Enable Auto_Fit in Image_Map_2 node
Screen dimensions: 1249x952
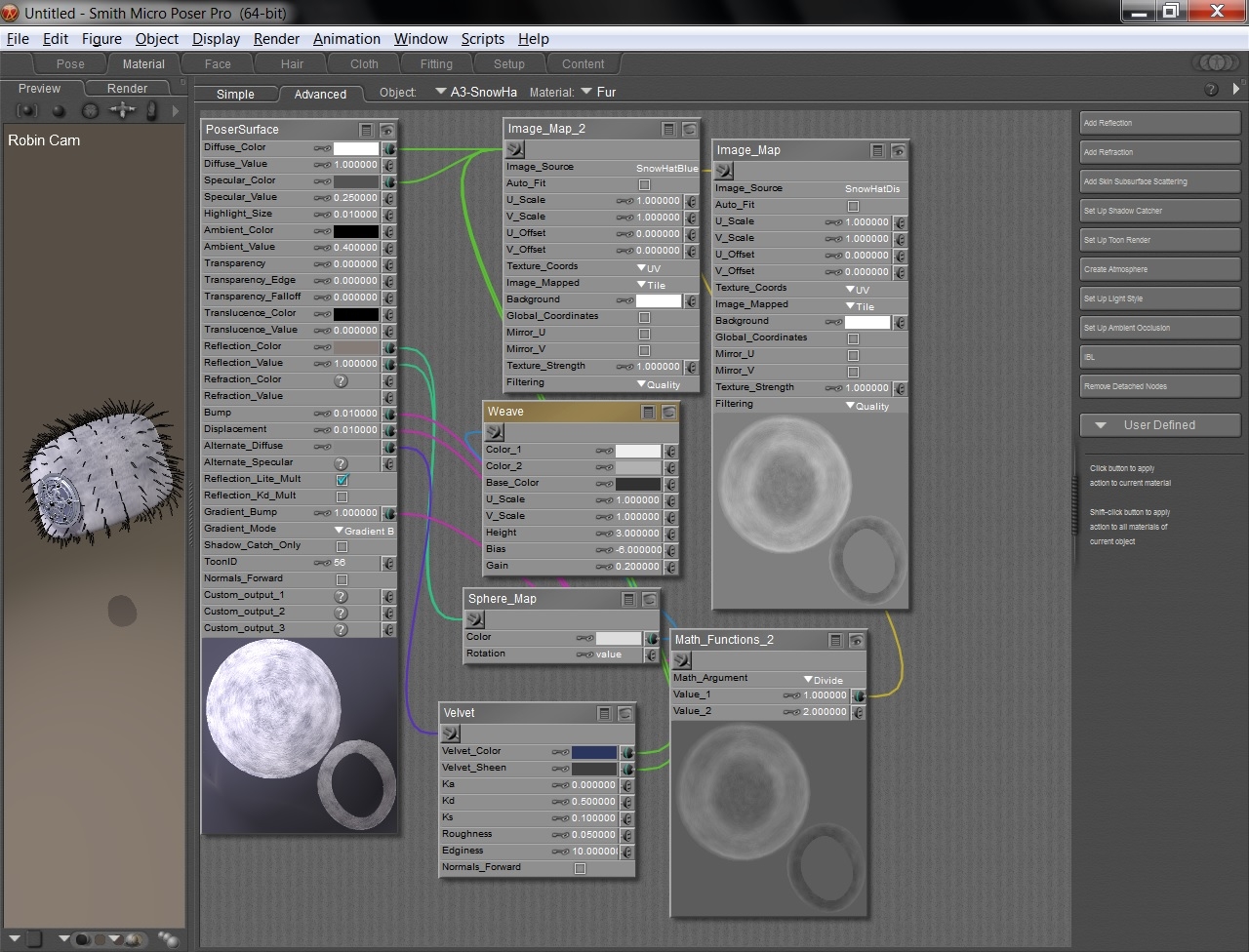[644, 184]
